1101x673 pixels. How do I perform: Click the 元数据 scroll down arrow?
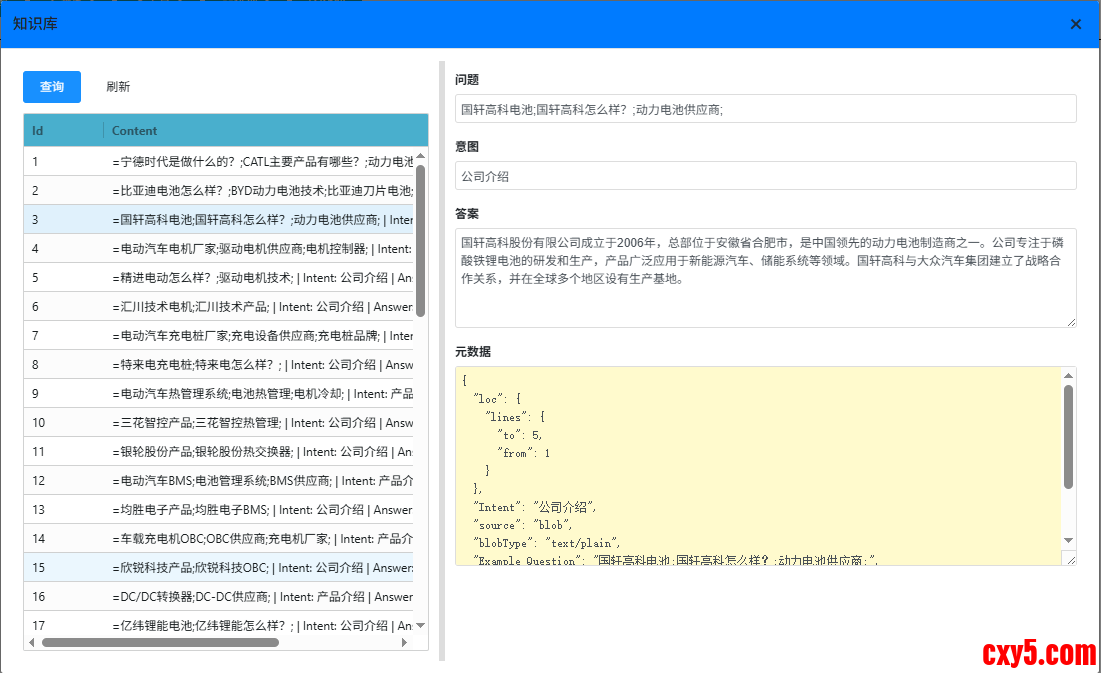coord(1068,540)
